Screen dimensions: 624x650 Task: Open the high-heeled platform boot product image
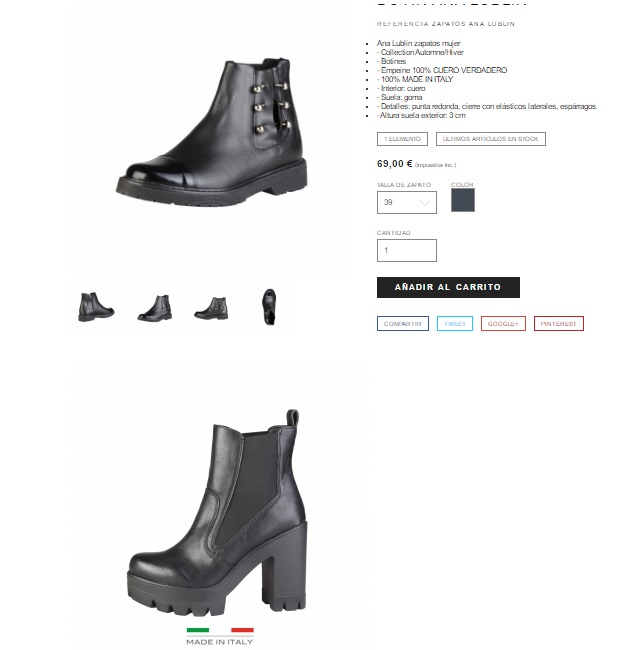(217, 514)
